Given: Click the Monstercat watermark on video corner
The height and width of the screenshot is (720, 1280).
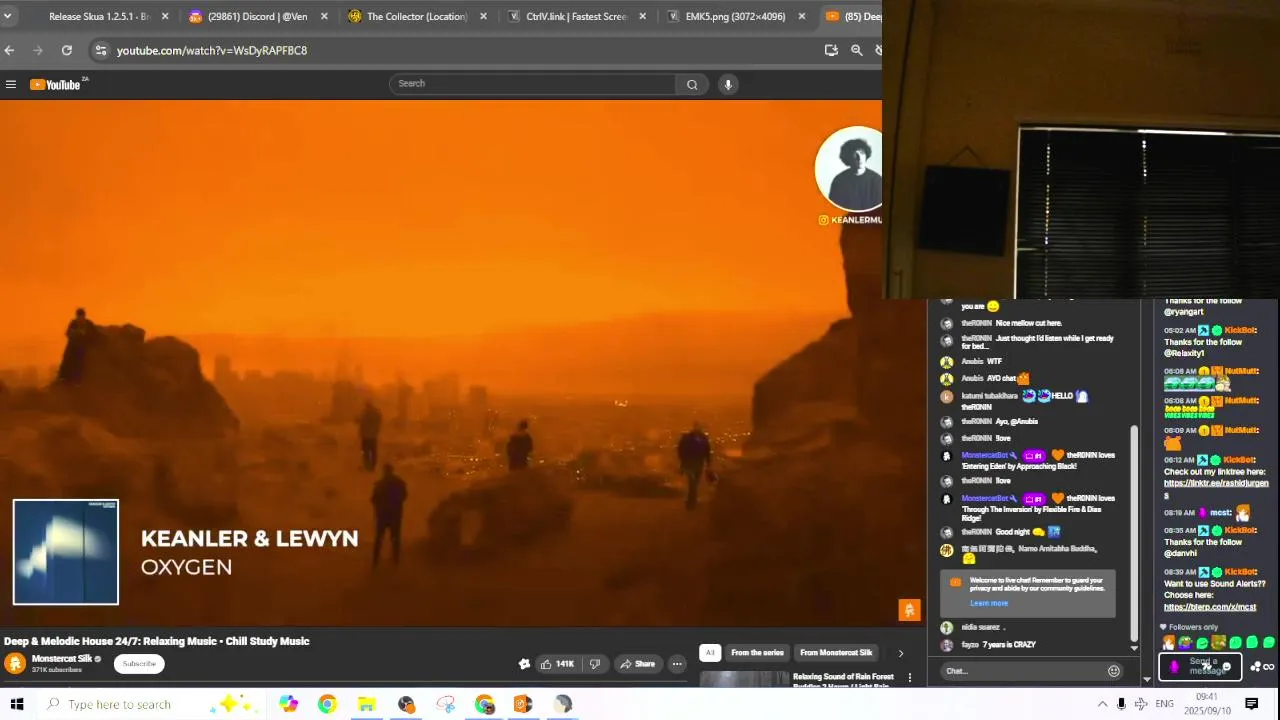Looking at the screenshot, I should pos(909,610).
